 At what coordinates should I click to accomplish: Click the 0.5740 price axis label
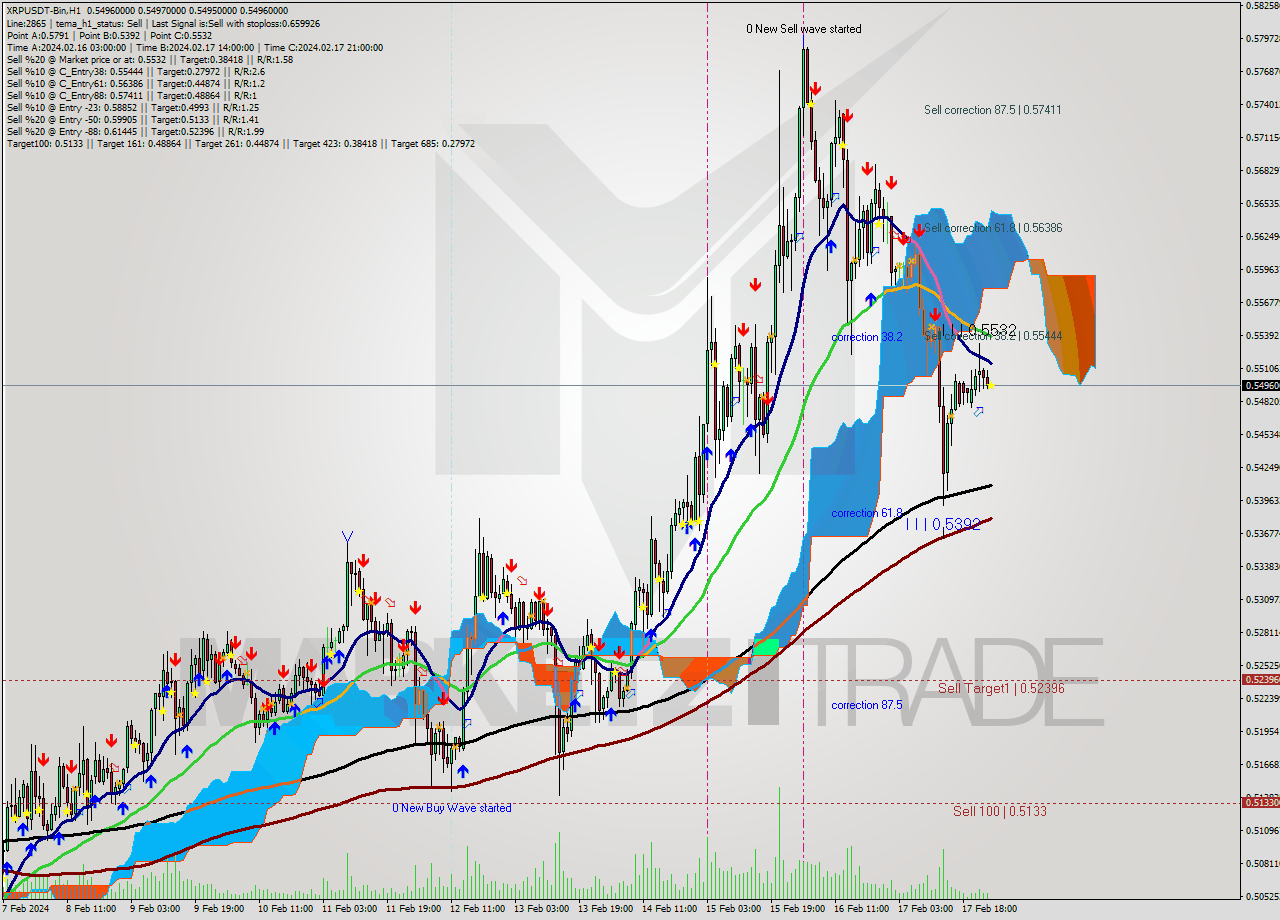coord(1261,104)
